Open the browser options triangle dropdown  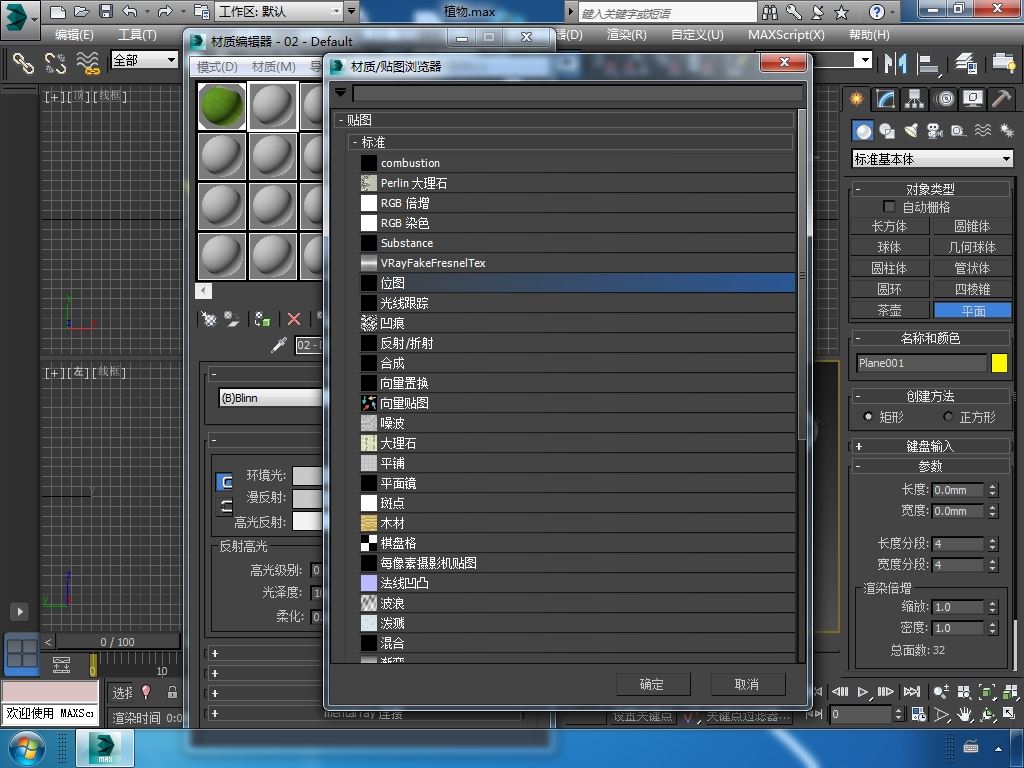[340, 93]
